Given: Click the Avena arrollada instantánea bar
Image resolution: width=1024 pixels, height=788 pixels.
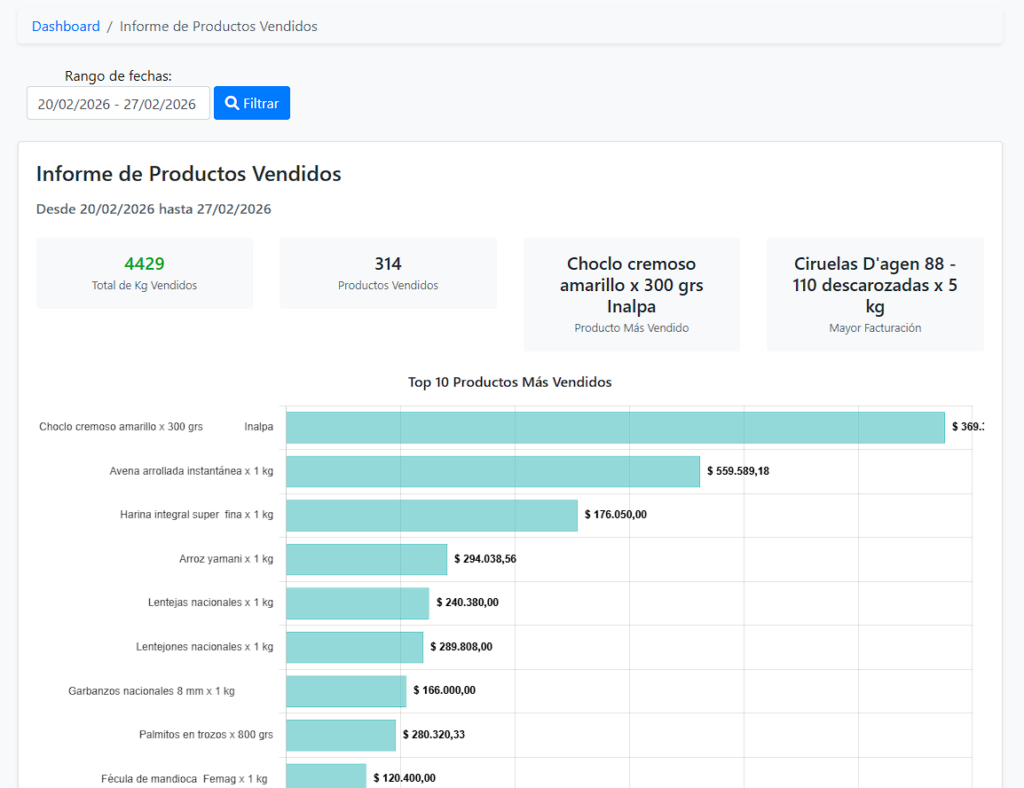Looking at the screenshot, I should click(492, 471).
